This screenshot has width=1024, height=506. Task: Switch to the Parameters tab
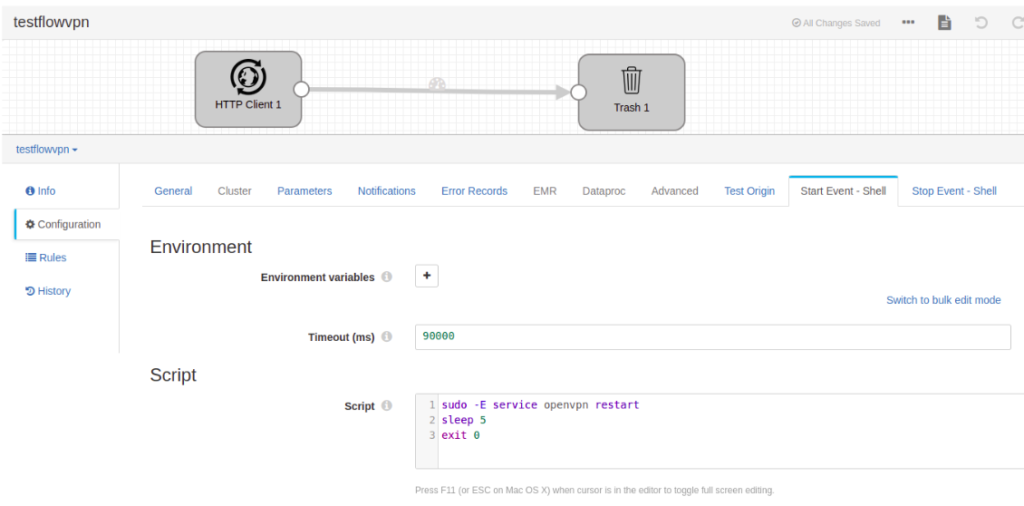[304, 191]
